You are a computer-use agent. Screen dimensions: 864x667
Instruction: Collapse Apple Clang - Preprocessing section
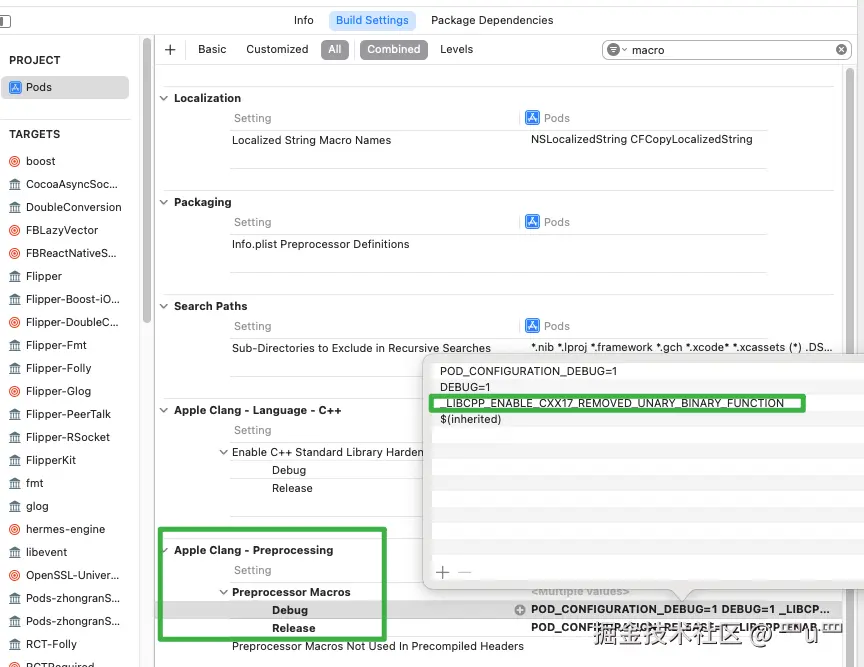tap(165, 550)
